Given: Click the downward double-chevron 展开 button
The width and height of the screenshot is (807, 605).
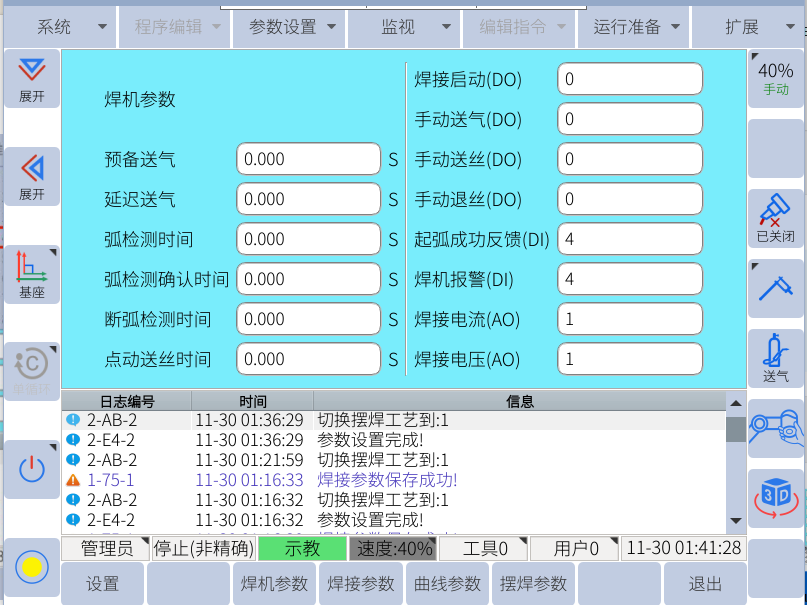Looking at the screenshot, I should (31, 79).
